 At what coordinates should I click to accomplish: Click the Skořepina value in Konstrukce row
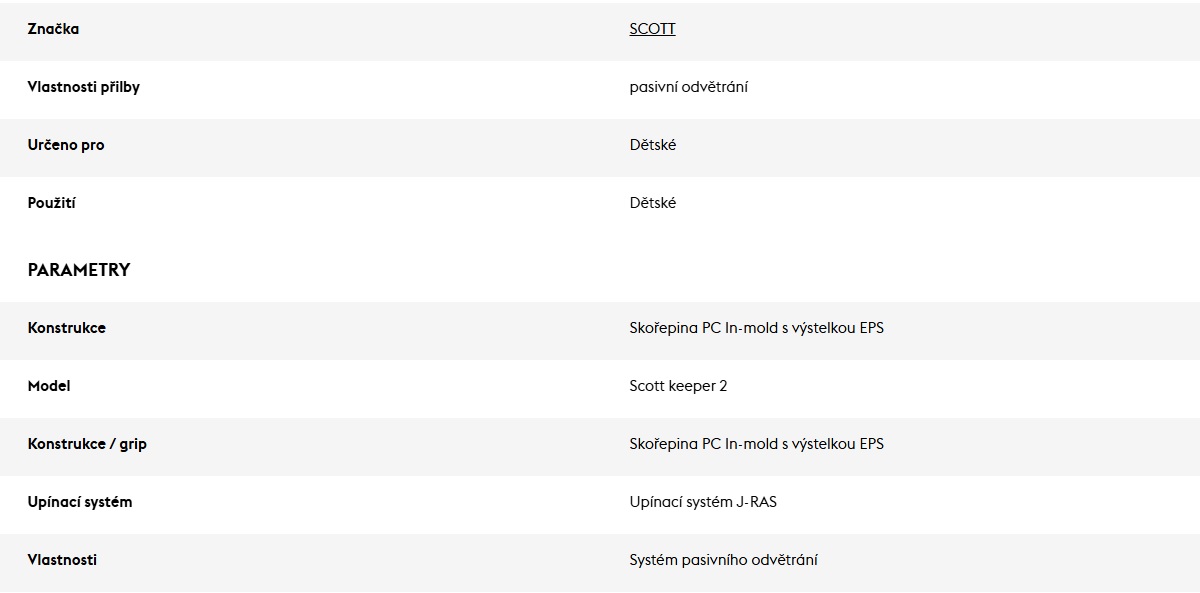click(756, 328)
